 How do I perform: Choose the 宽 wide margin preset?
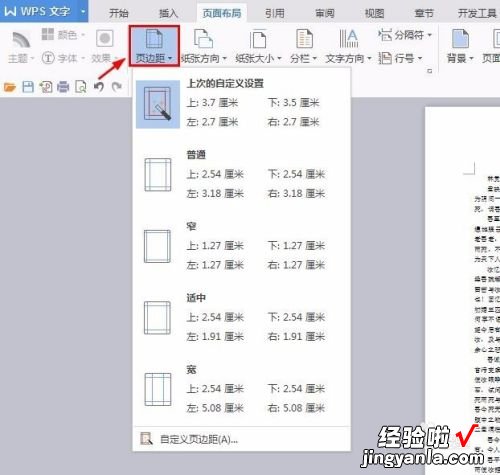tap(241, 389)
